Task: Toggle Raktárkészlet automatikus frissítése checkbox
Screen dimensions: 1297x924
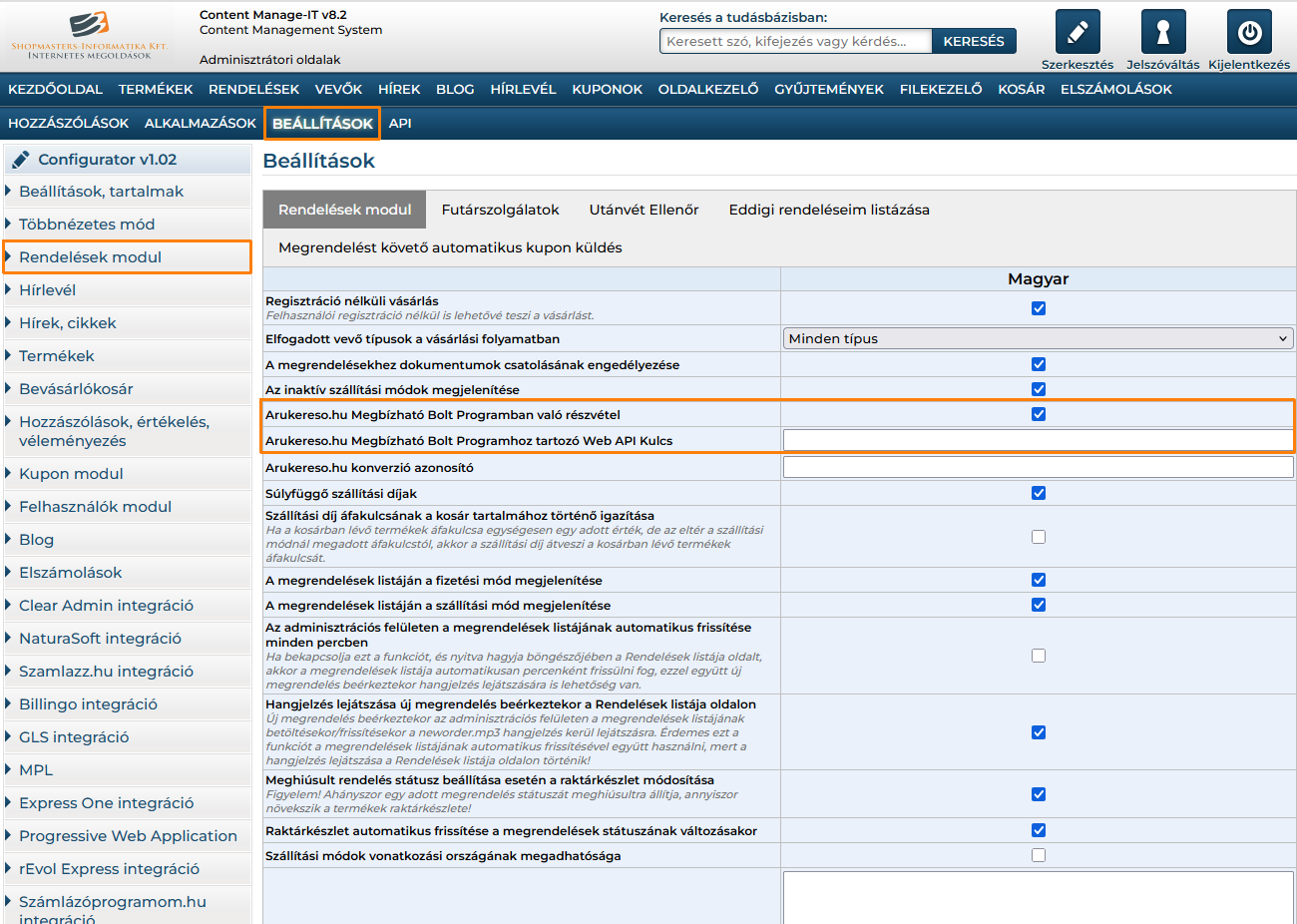Action: (1039, 830)
